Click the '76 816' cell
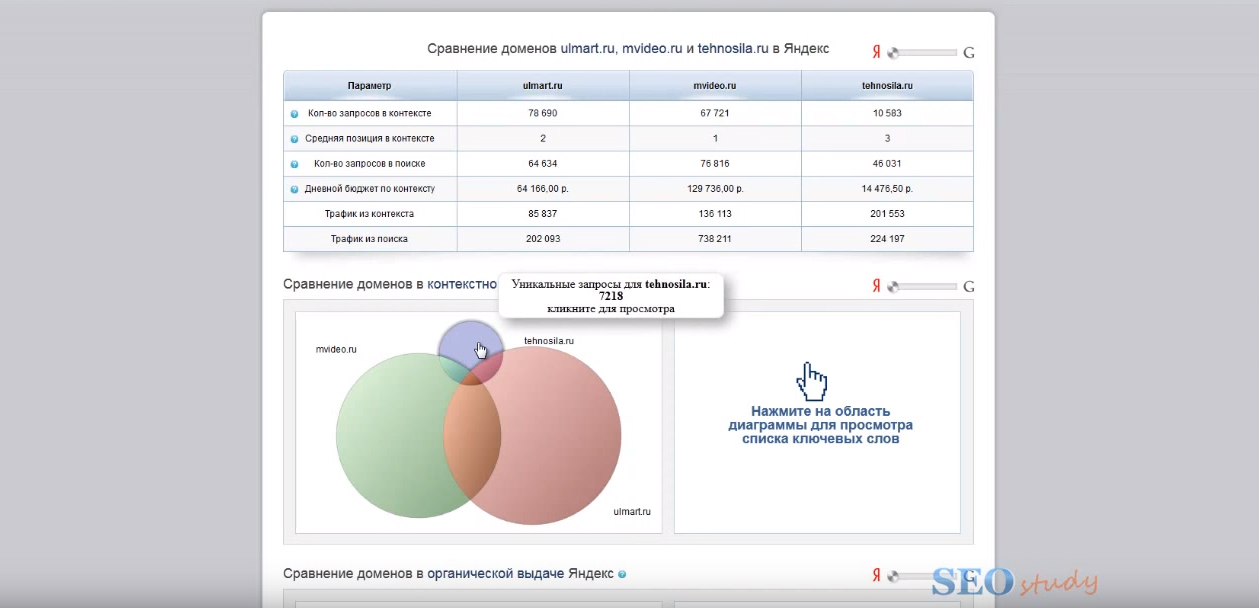 (x=715, y=164)
